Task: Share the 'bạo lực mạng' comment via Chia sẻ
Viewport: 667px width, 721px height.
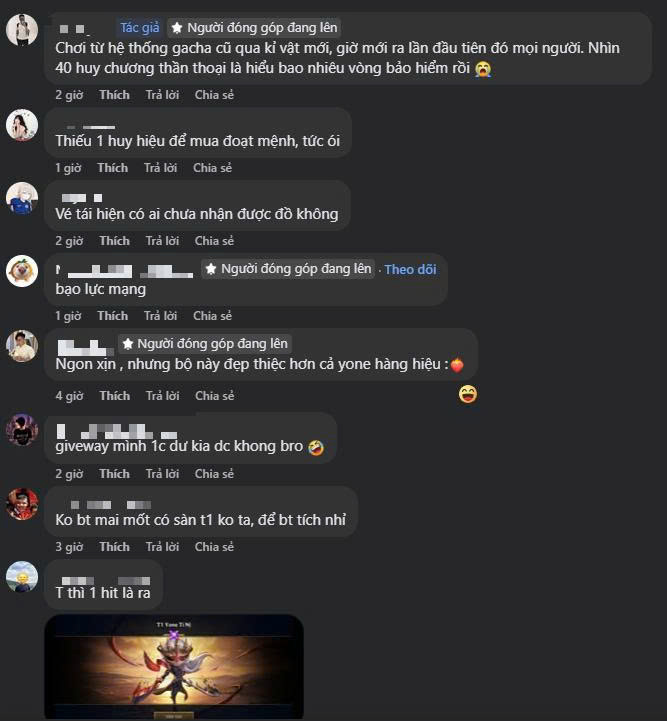Action: pyautogui.click(x=212, y=316)
